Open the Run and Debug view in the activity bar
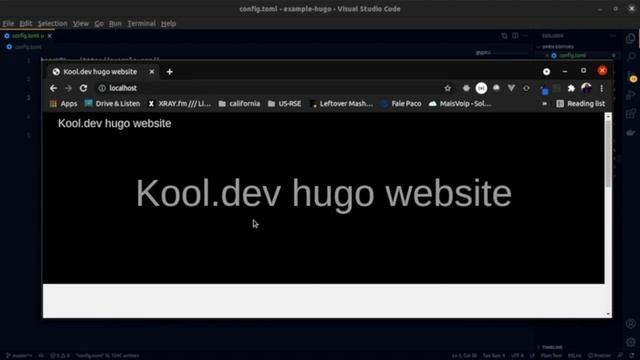Image resolution: width=640 pixels, height=360 pixels. pyautogui.click(x=631, y=95)
